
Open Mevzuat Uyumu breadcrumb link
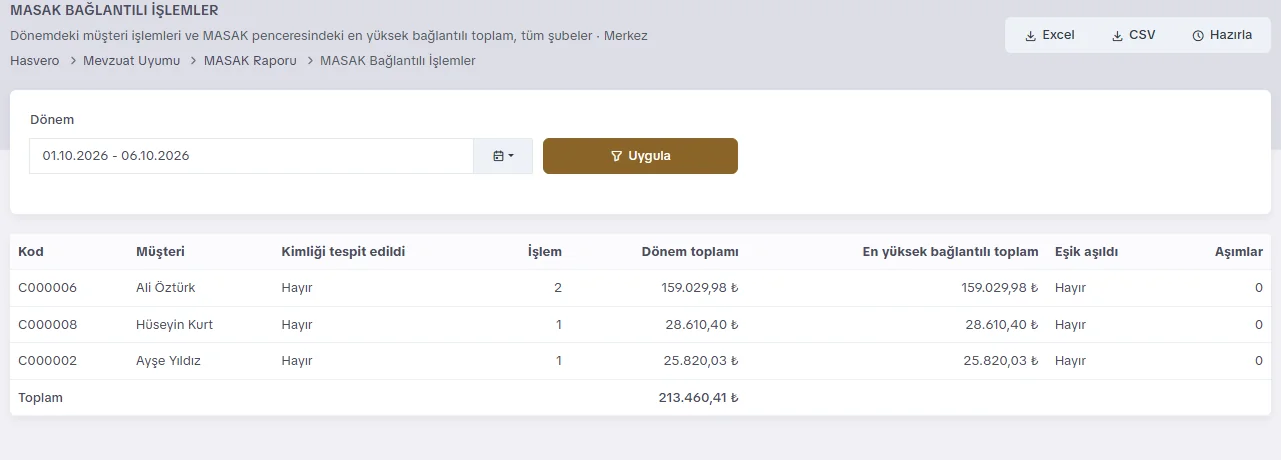(x=132, y=61)
